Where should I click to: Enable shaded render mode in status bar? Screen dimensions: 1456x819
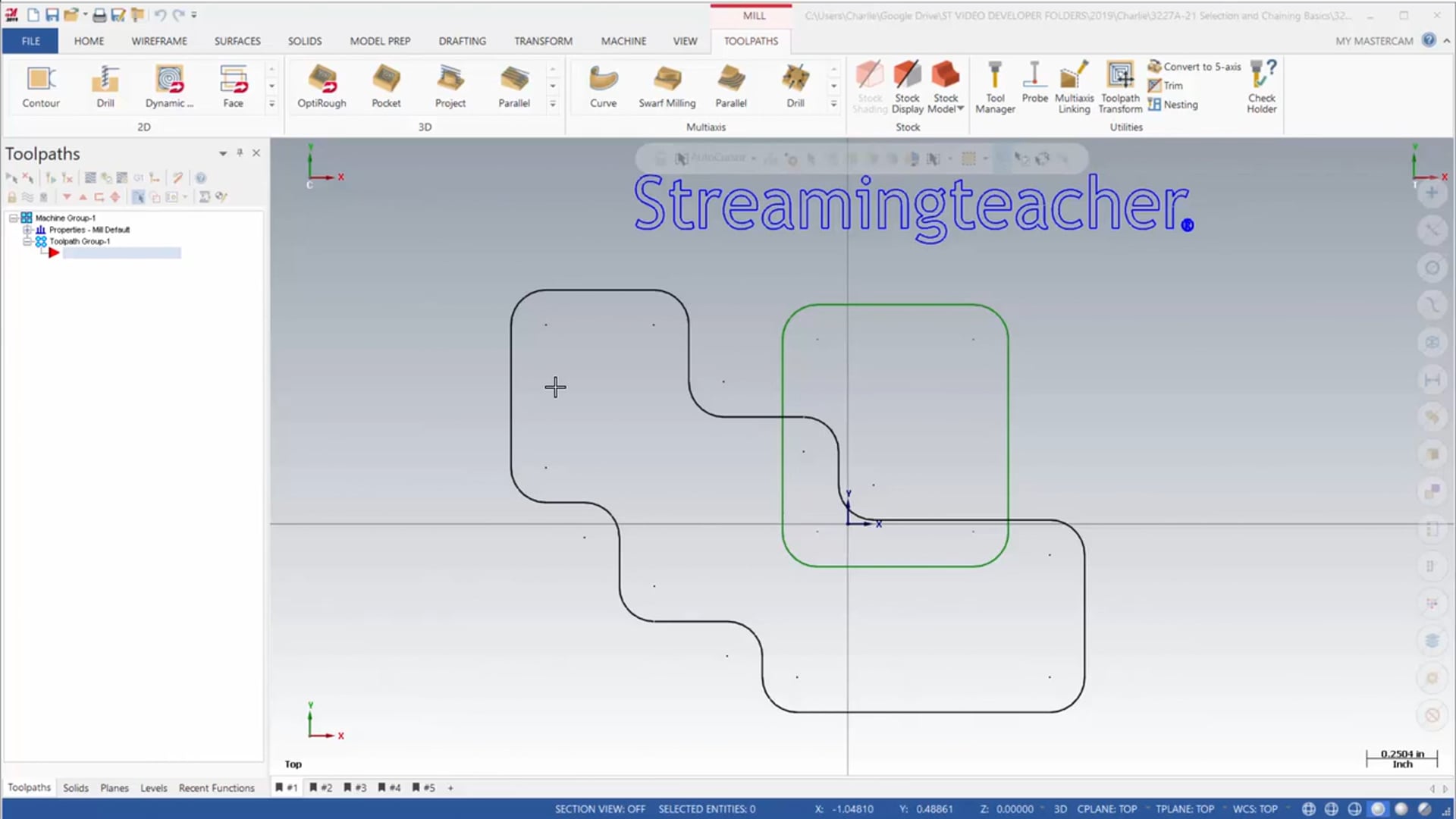1401,809
